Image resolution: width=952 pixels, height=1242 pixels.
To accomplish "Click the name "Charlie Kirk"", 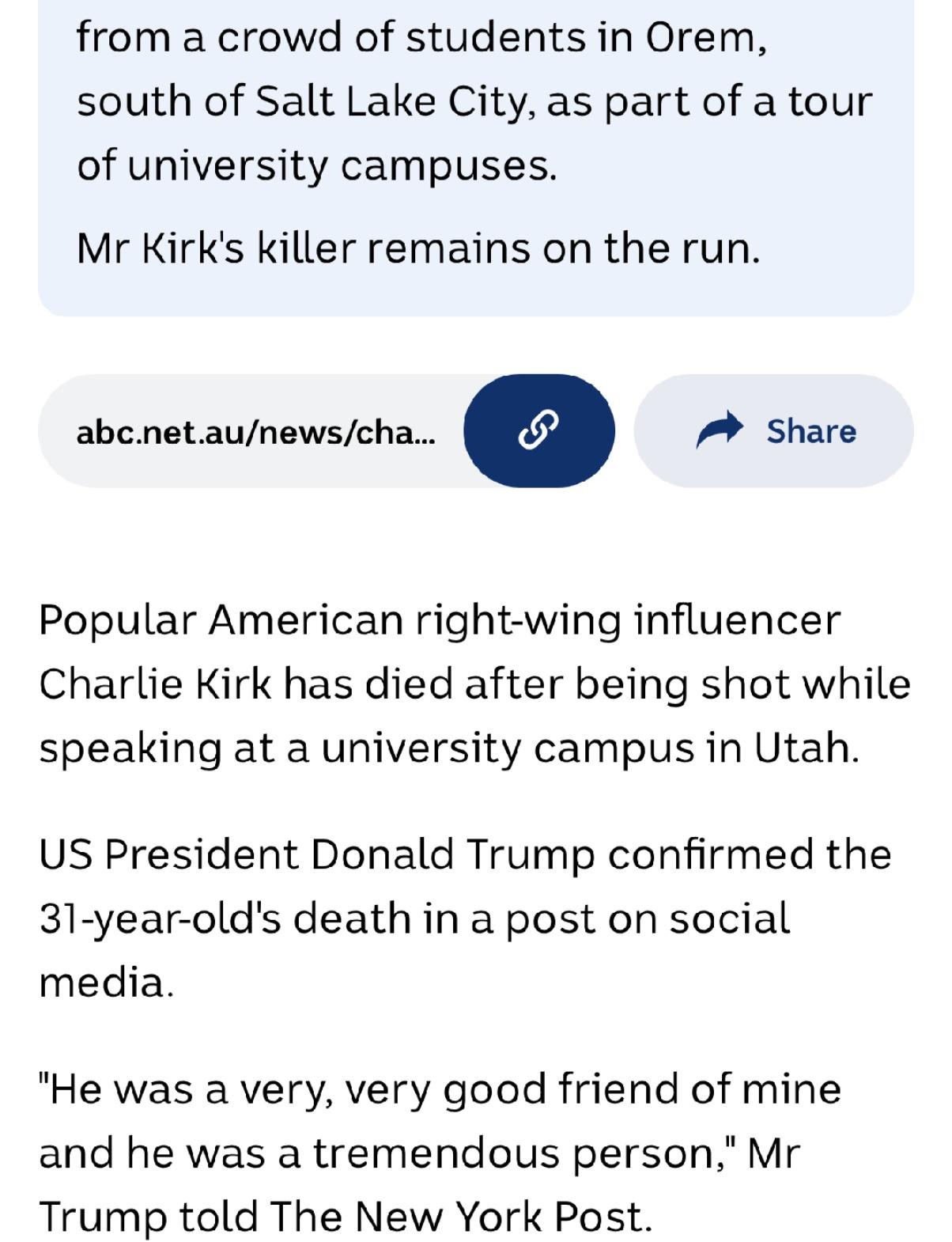I will pos(154,684).
